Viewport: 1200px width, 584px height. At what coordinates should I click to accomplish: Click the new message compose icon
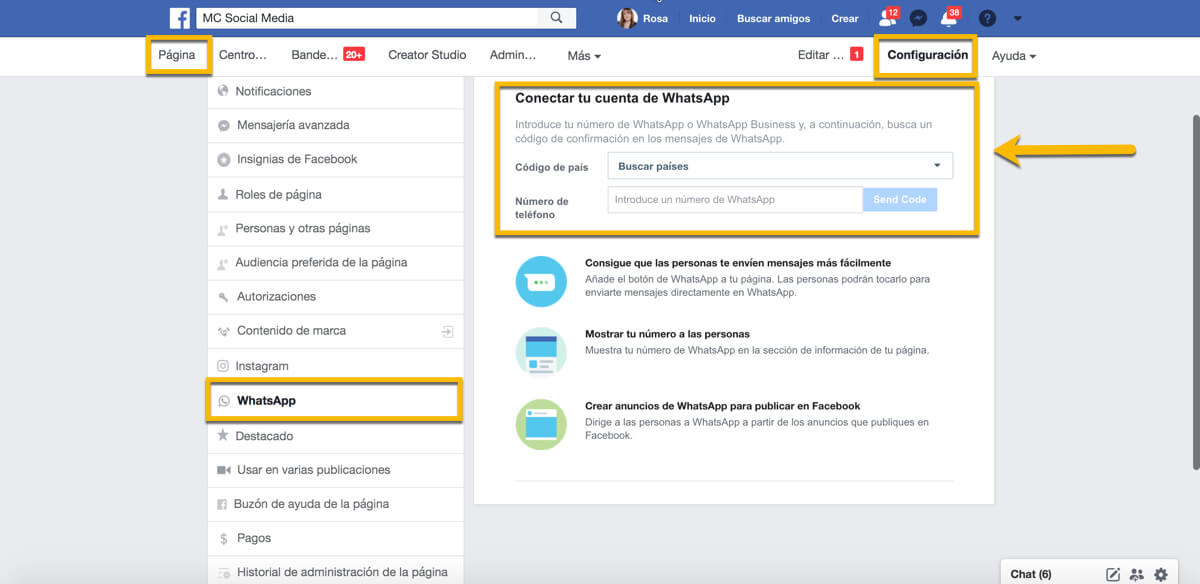[1113, 574]
